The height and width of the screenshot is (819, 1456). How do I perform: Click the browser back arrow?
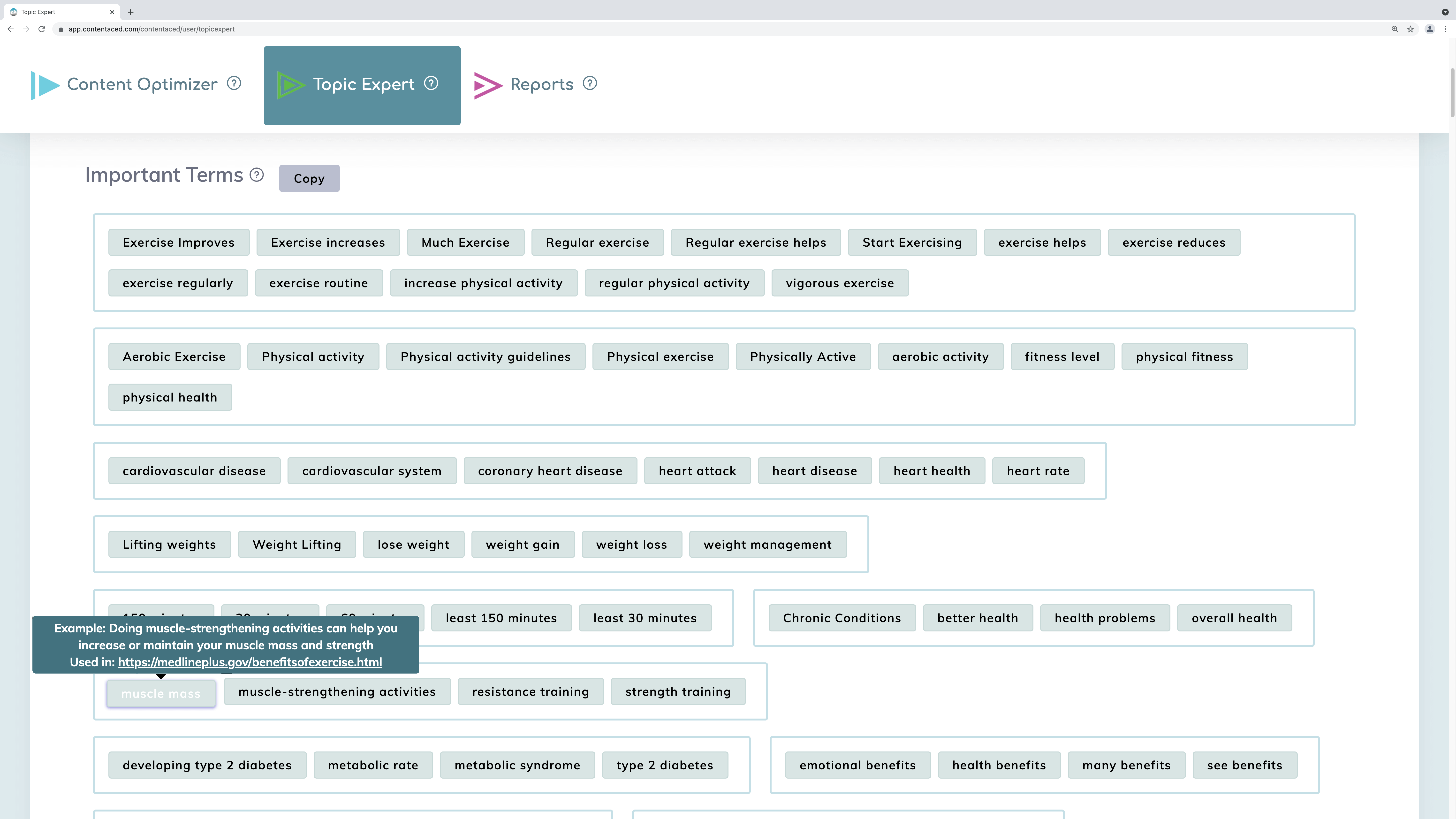point(10,29)
